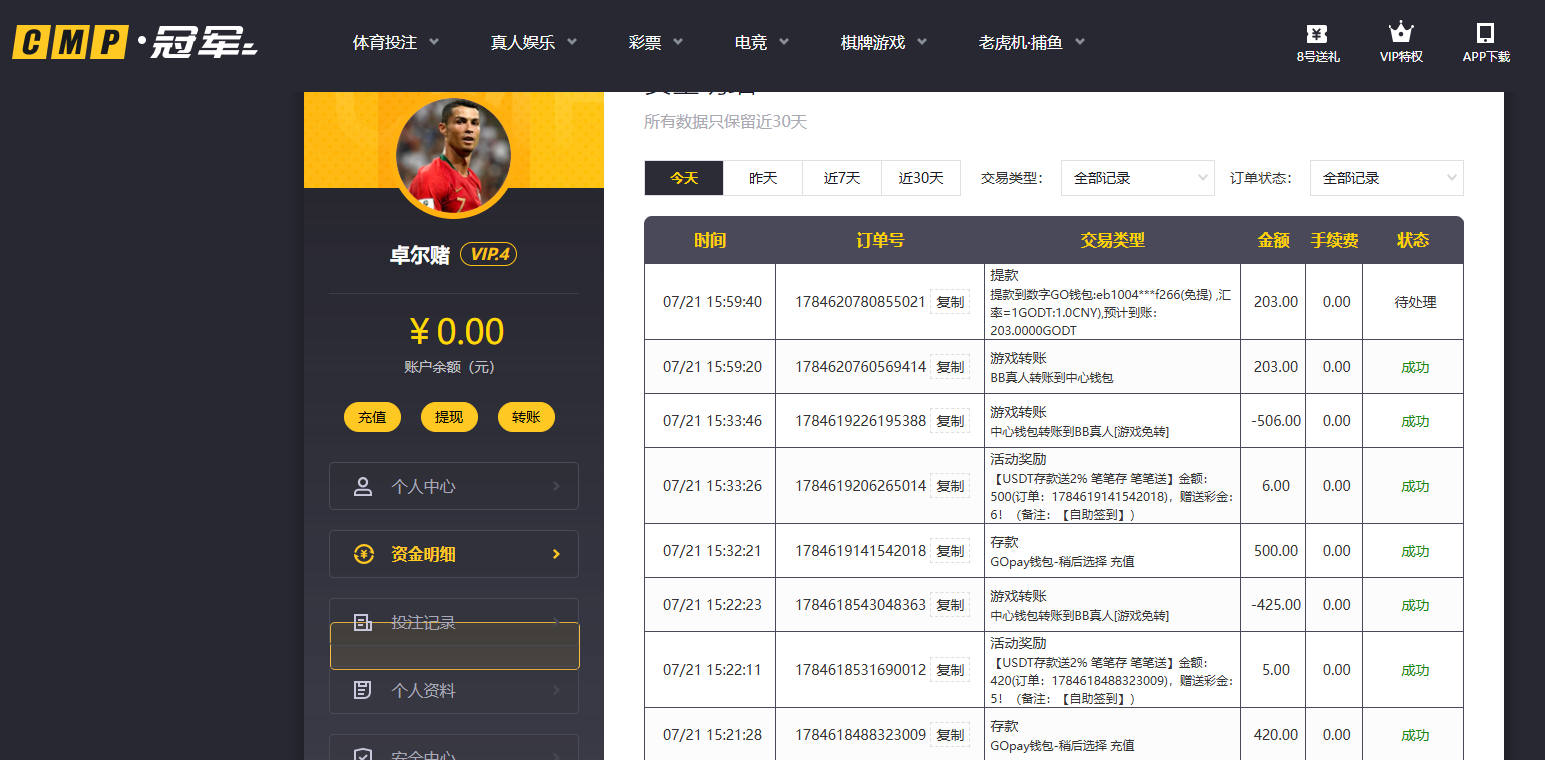Screen dimensions: 1545x760
Task: Click the 充值 button
Action: [372, 417]
